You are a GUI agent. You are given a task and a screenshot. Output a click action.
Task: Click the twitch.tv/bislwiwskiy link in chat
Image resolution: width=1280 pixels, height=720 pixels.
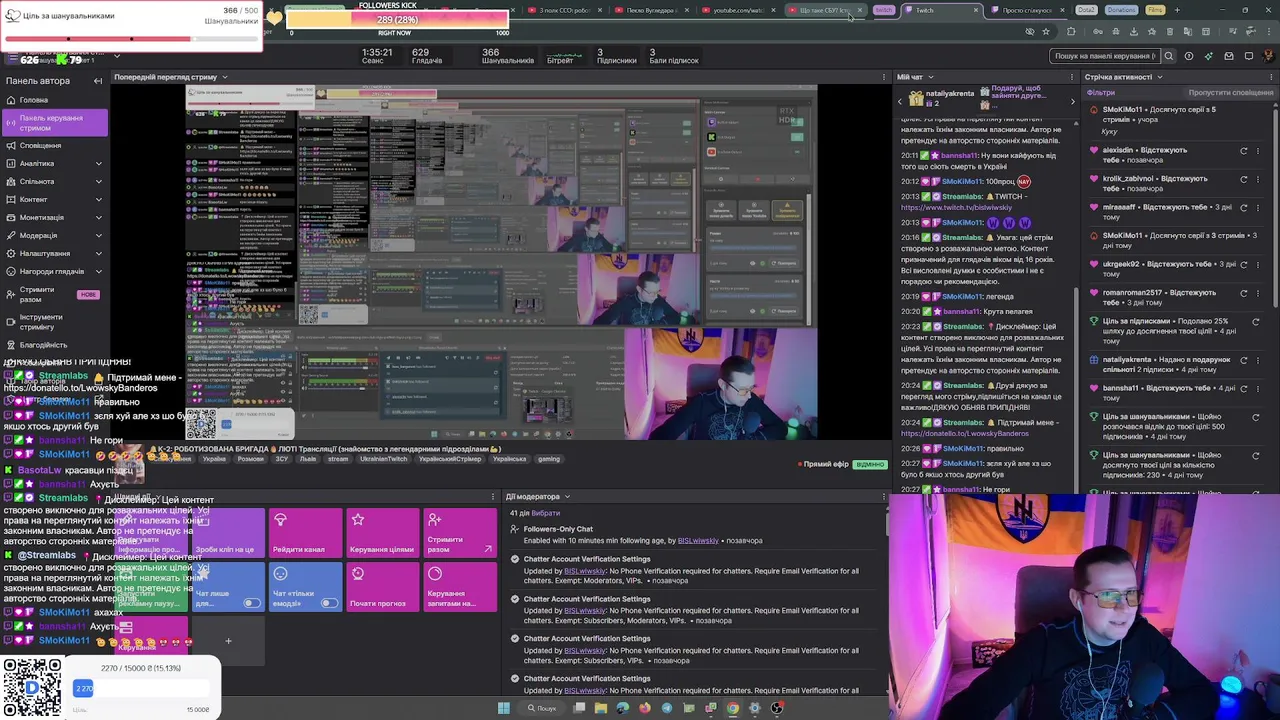tap(956, 208)
